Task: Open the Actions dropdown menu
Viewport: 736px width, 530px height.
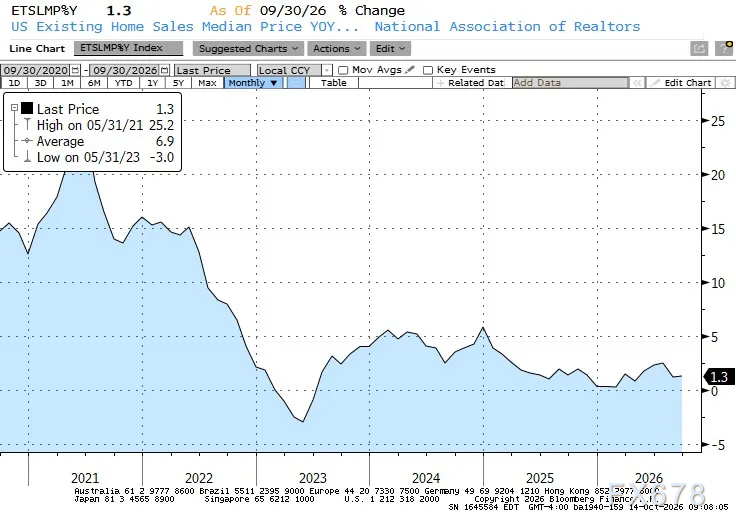Action: (336, 48)
